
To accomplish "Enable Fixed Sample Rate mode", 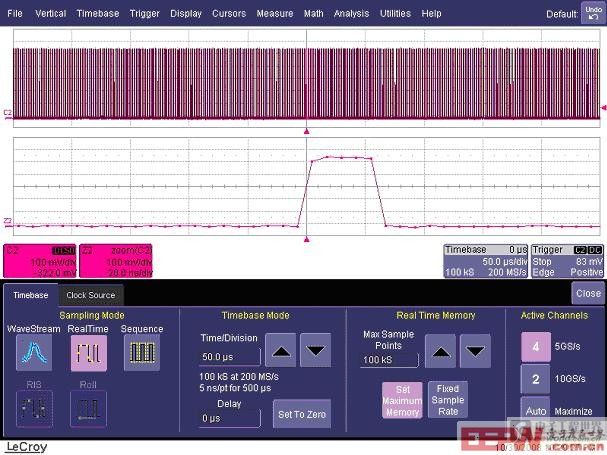I will [447, 399].
